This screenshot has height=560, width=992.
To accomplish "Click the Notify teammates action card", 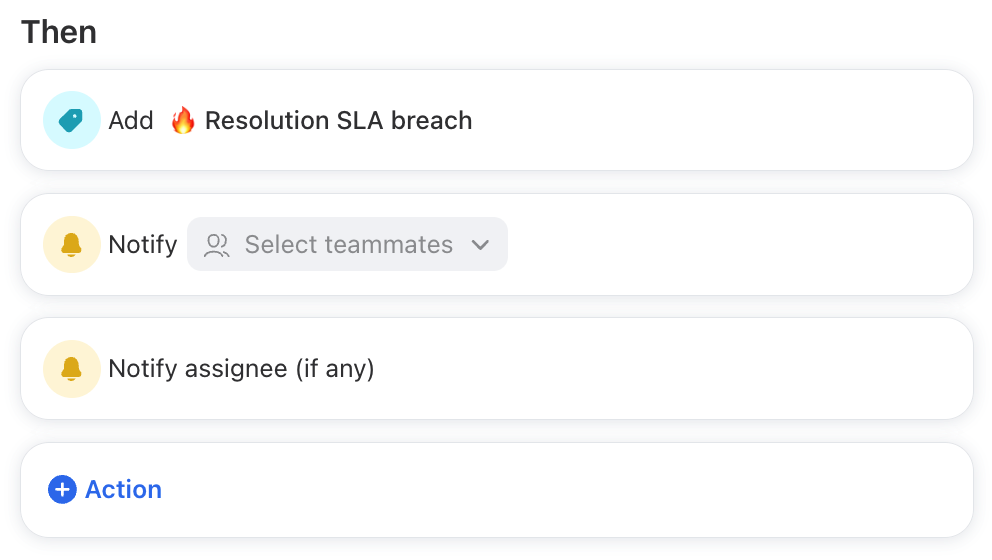I will (x=497, y=244).
